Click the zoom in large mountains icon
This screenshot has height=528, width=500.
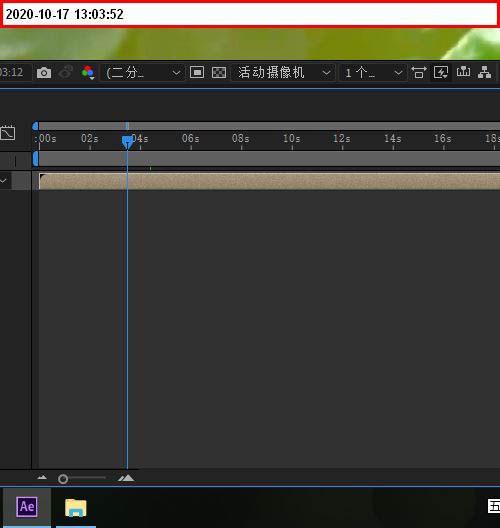click(126, 478)
